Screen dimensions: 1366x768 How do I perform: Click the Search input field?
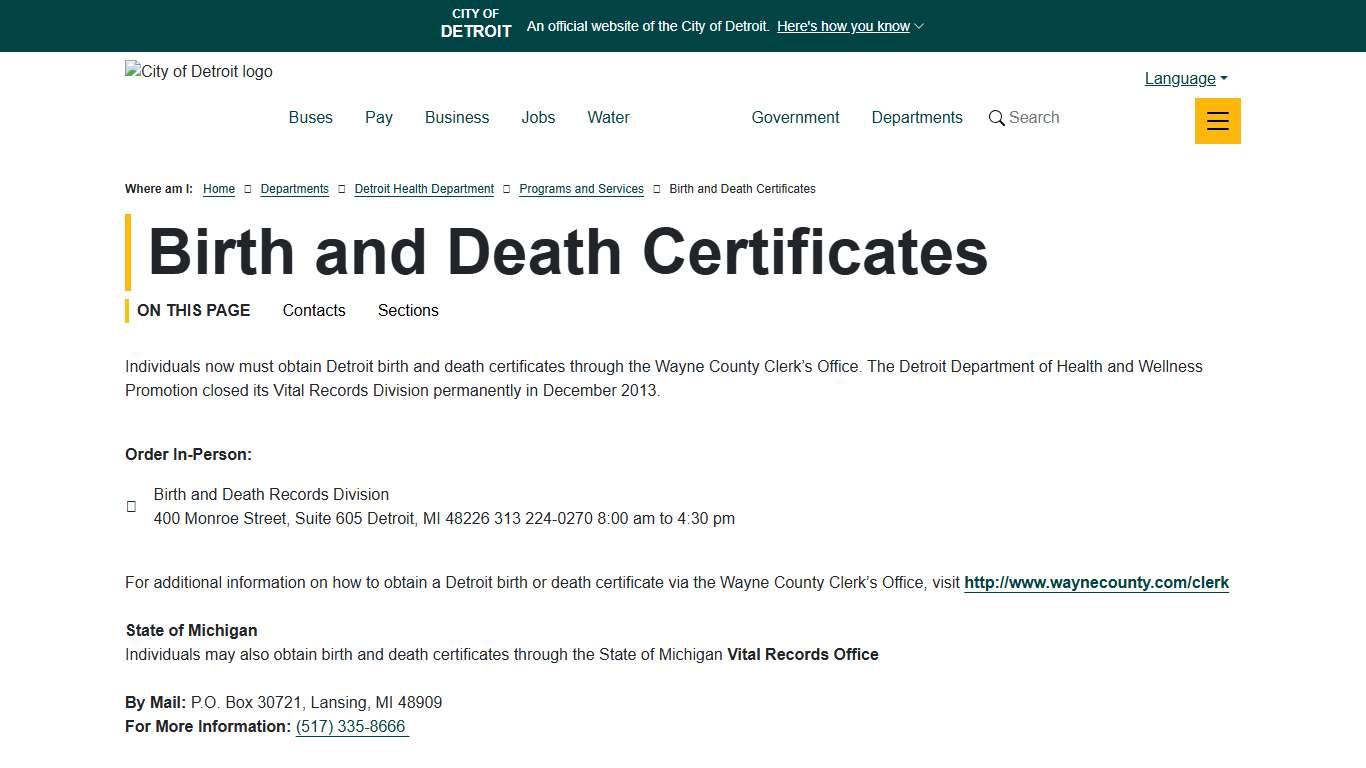[x=1034, y=117]
